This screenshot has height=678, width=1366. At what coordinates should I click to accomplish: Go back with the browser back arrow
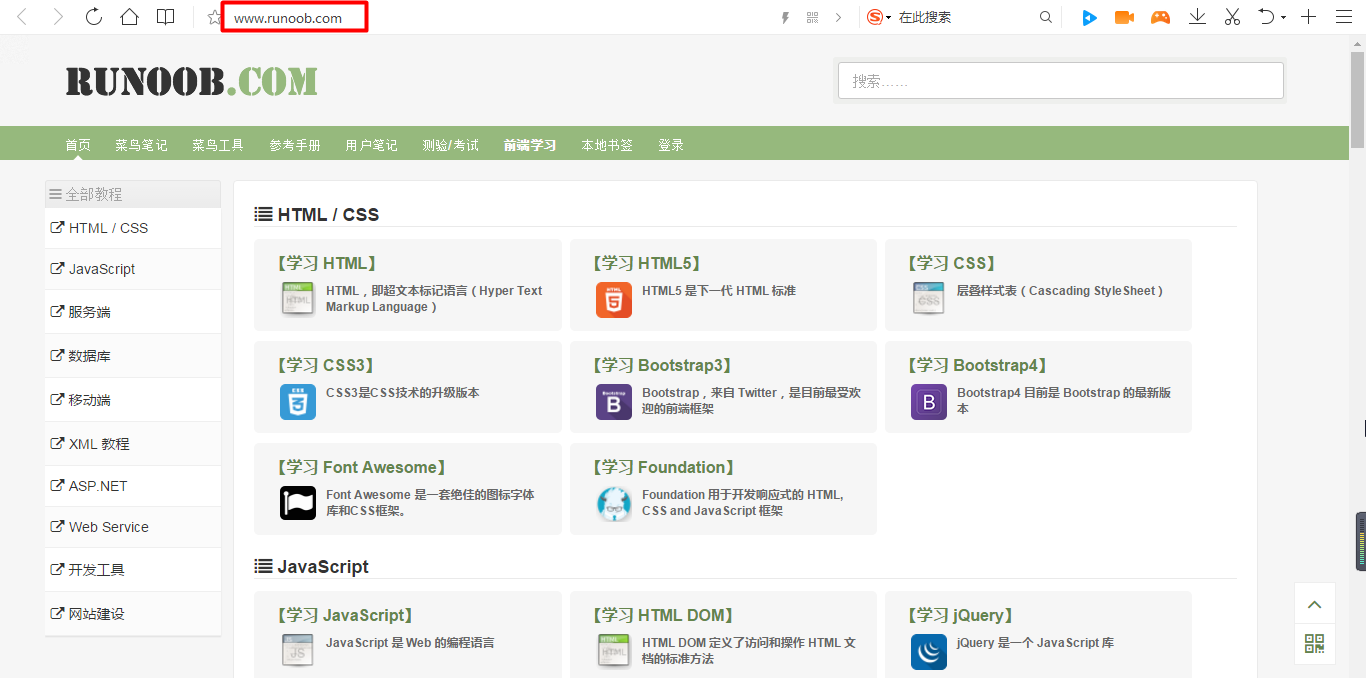click(x=22, y=17)
